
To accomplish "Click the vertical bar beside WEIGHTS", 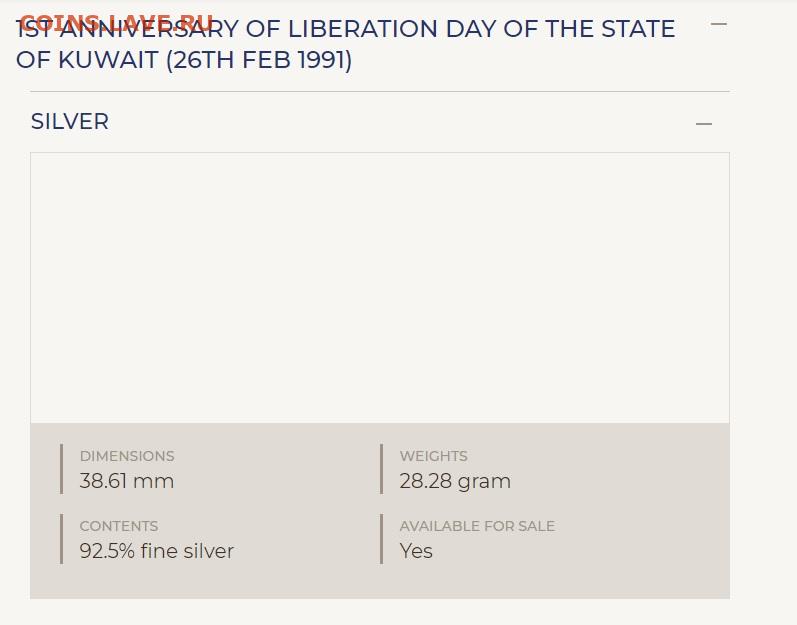I will [381, 469].
